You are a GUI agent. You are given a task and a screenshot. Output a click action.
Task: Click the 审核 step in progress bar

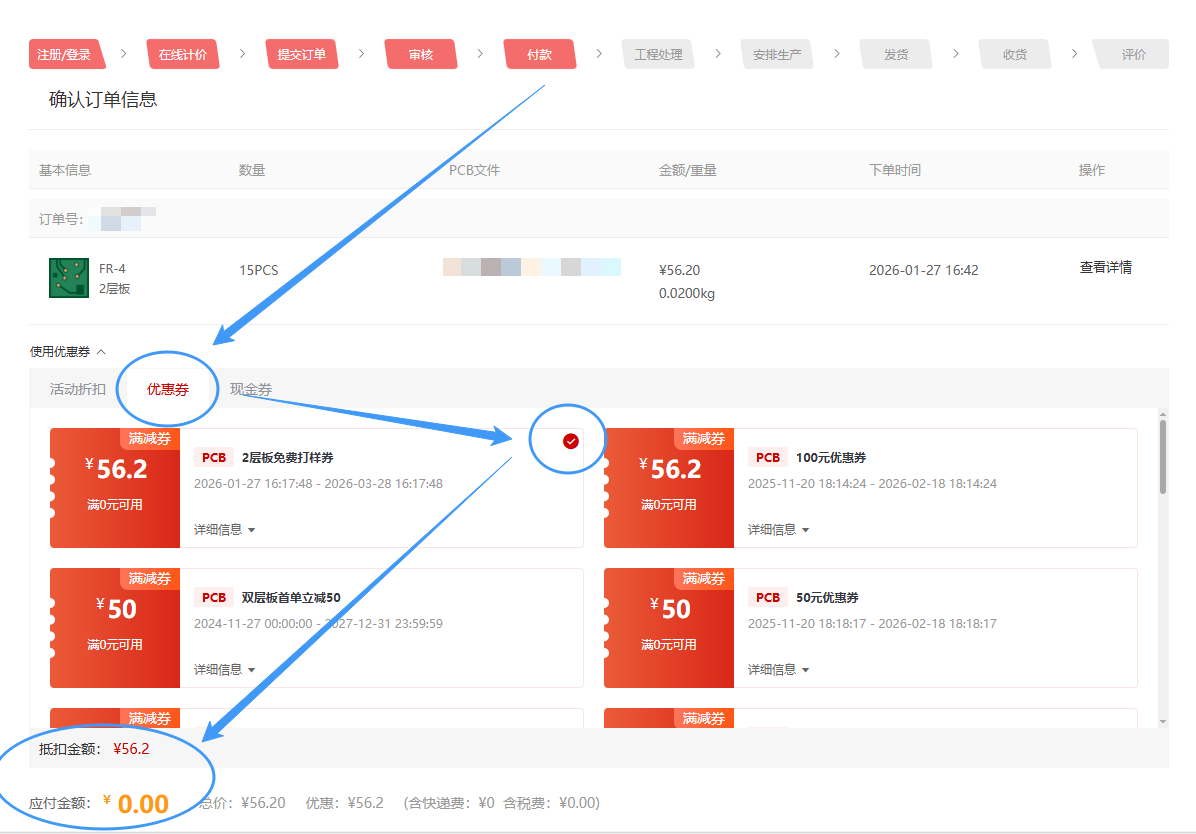click(x=421, y=54)
